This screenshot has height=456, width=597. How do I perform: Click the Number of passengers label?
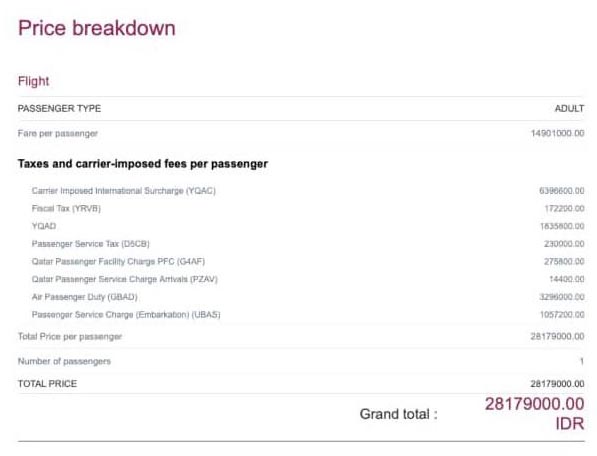tap(64, 361)
